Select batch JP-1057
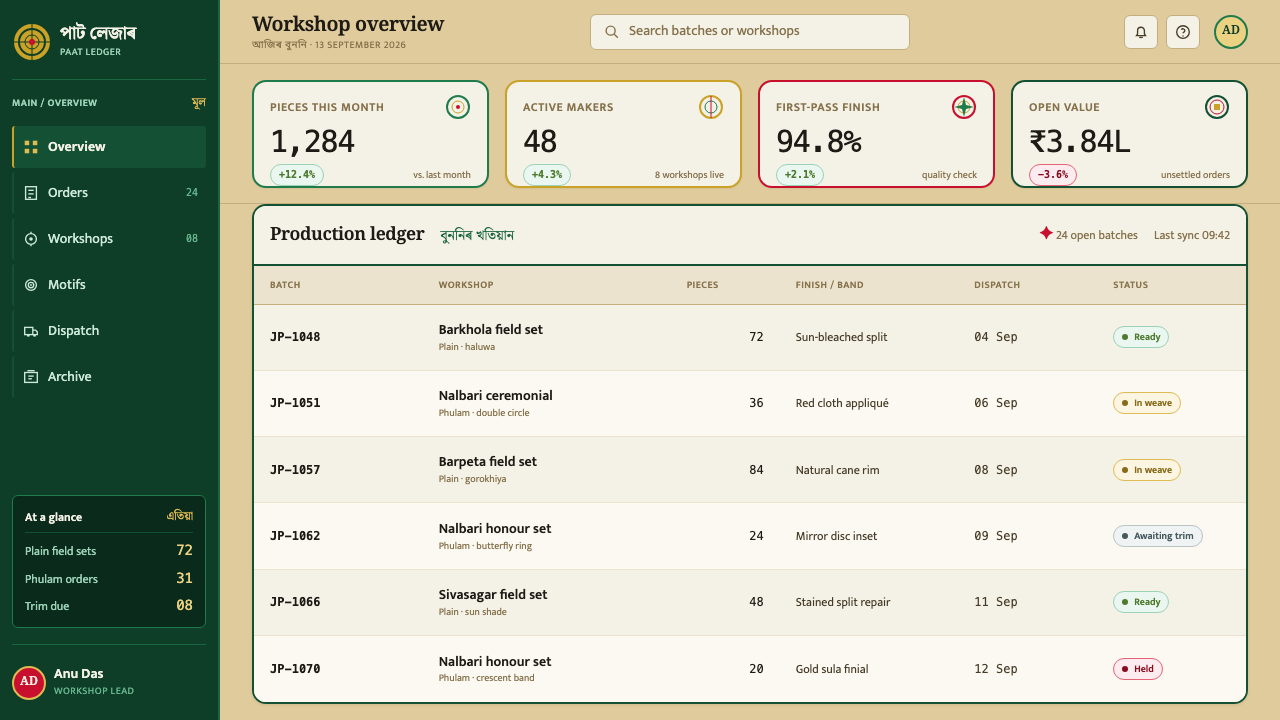The width and height of the screenshot is (1280, 720). tap(295, 470)
